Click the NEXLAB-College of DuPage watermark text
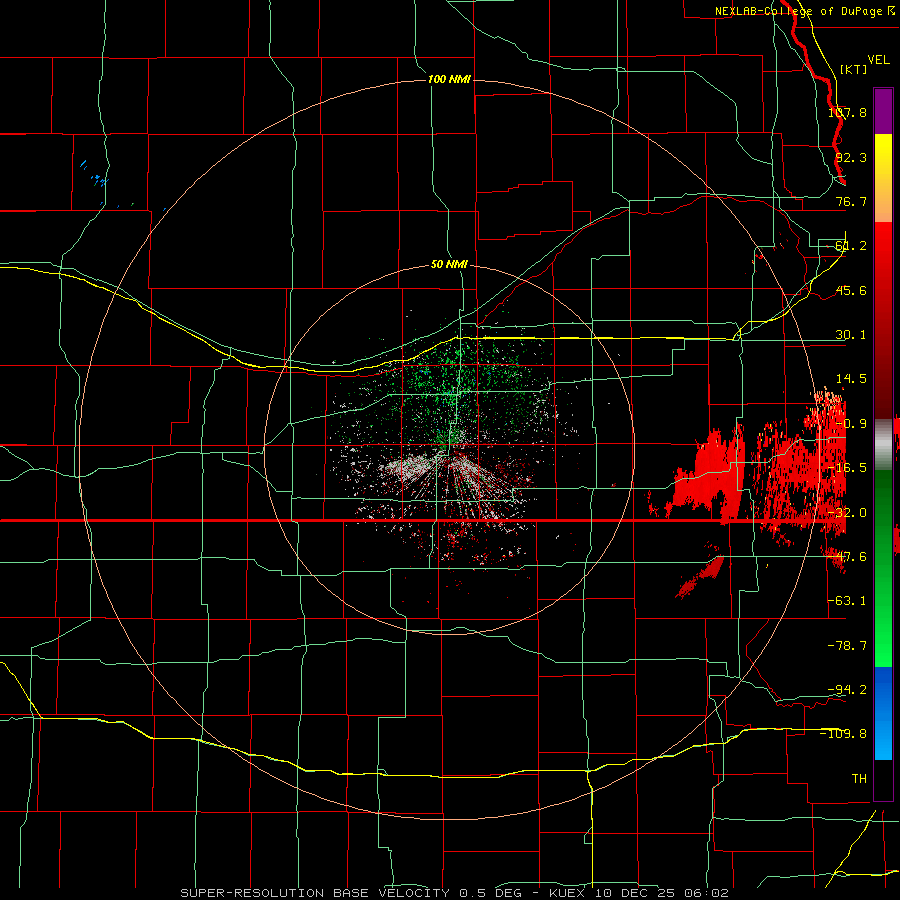The width and height of the screenshot is (900, 900). pyautogui.click(x=805, y=11)
